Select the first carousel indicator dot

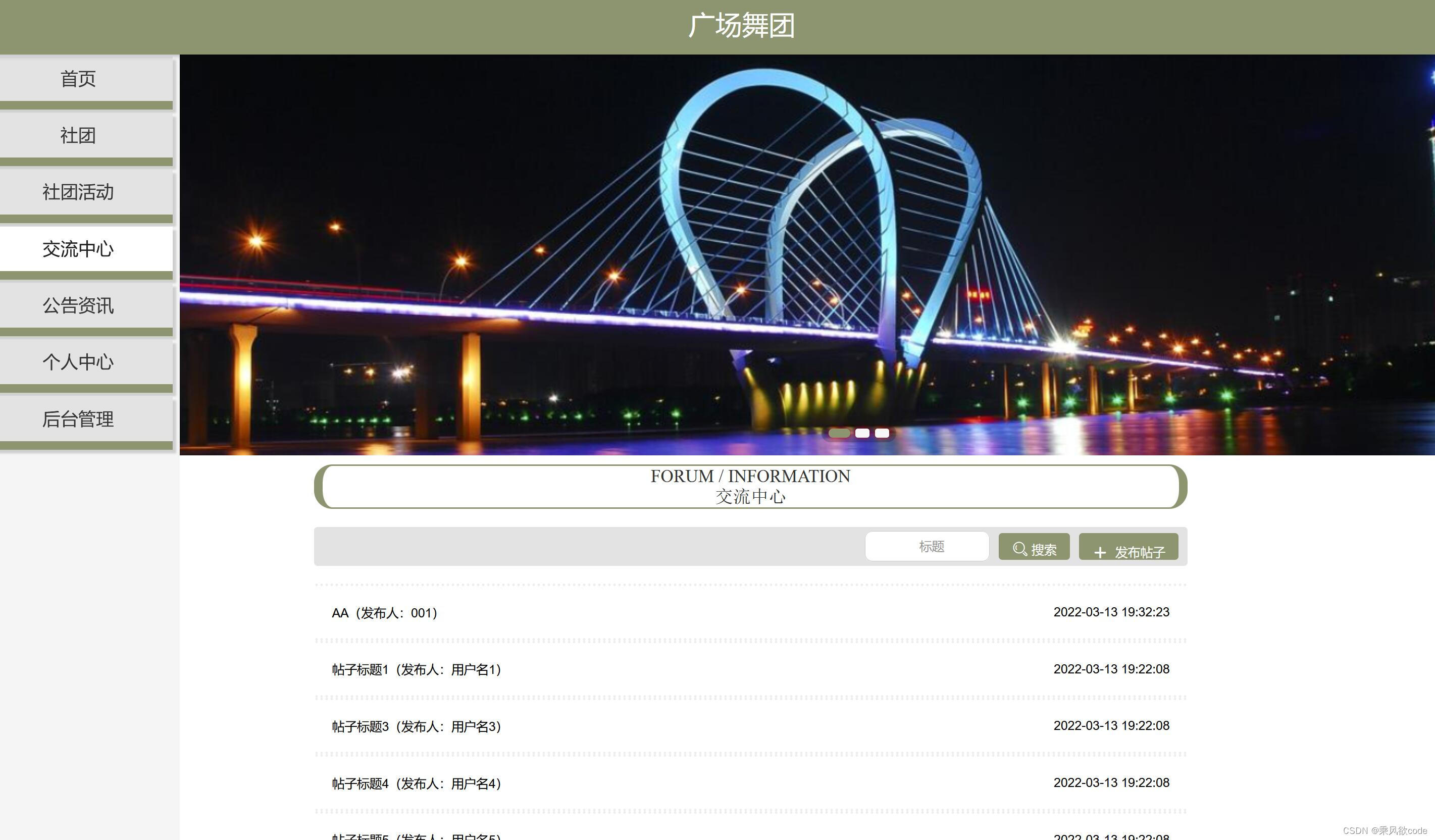point(839,434)
